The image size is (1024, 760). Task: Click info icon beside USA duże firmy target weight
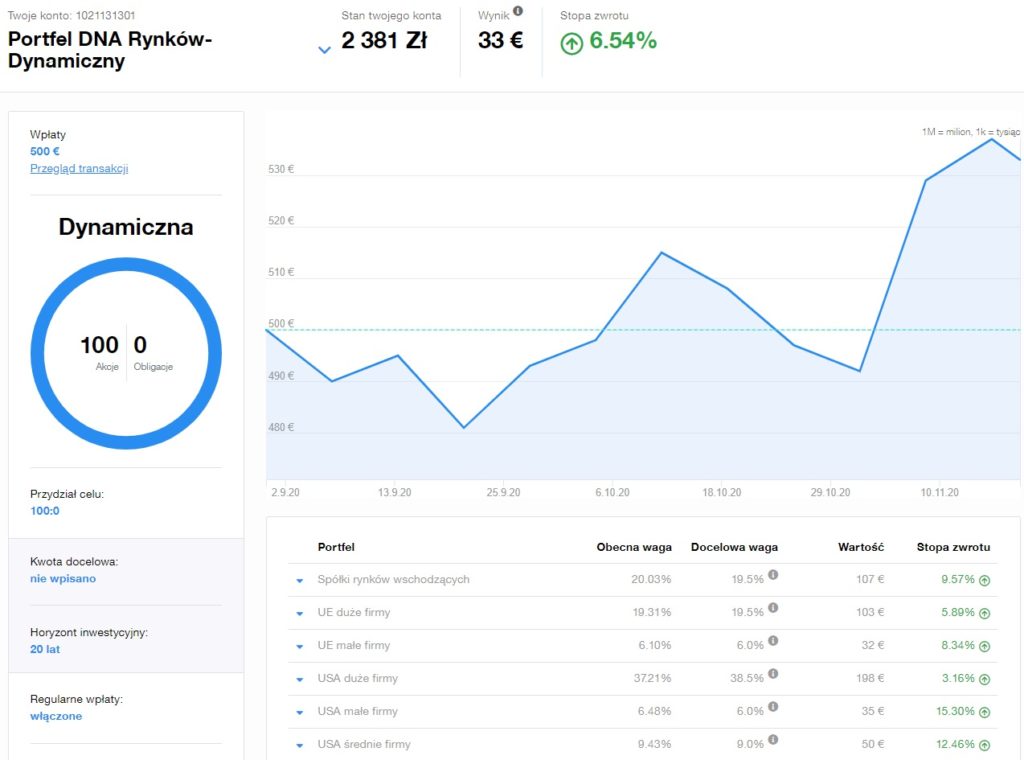point(773,674)
